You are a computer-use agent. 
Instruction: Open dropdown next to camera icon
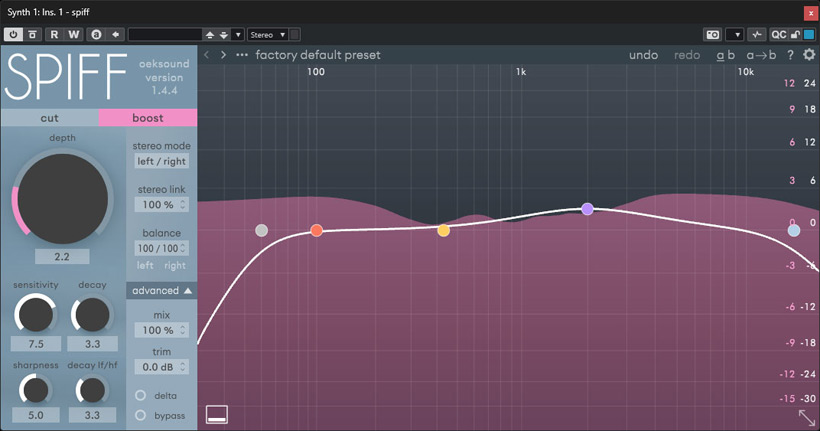tap(737, 35)
